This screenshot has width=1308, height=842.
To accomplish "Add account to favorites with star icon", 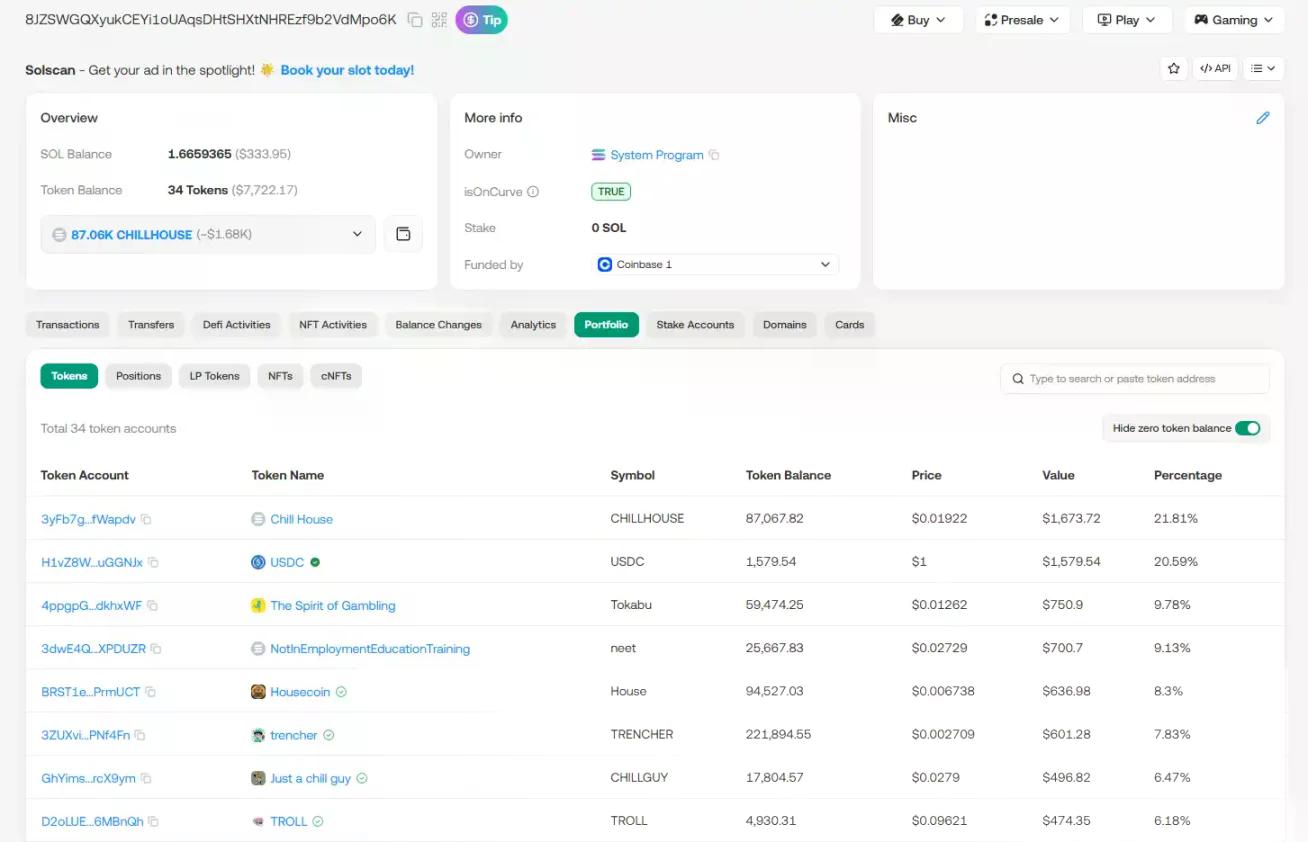I will click(x=1173, y=69).
